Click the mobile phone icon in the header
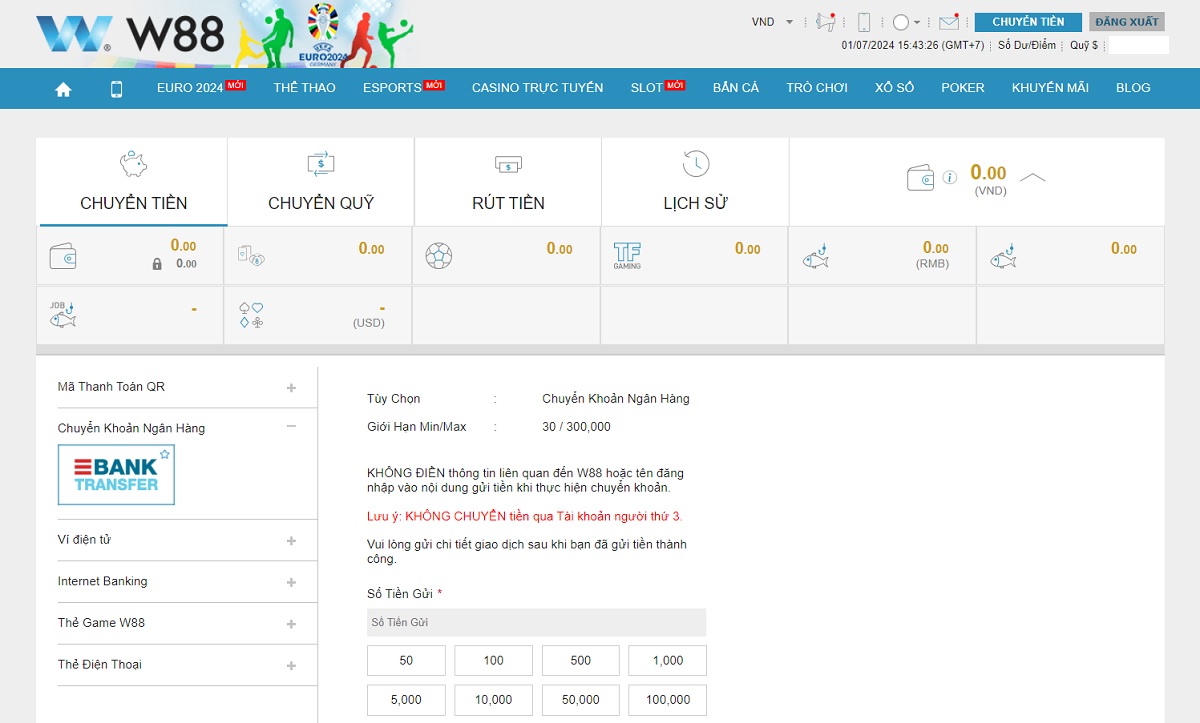 pyautogui.click(x=862, y=20)
